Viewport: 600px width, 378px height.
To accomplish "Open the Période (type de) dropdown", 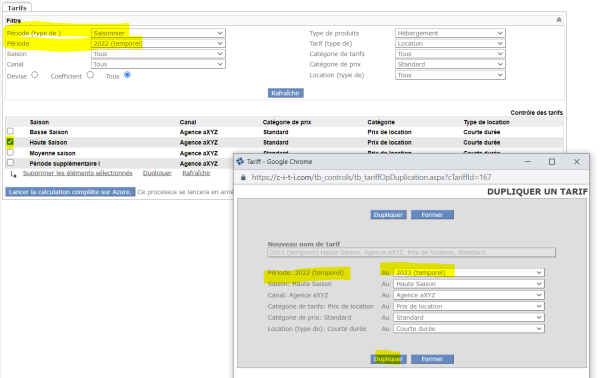I will click(158, 33).
